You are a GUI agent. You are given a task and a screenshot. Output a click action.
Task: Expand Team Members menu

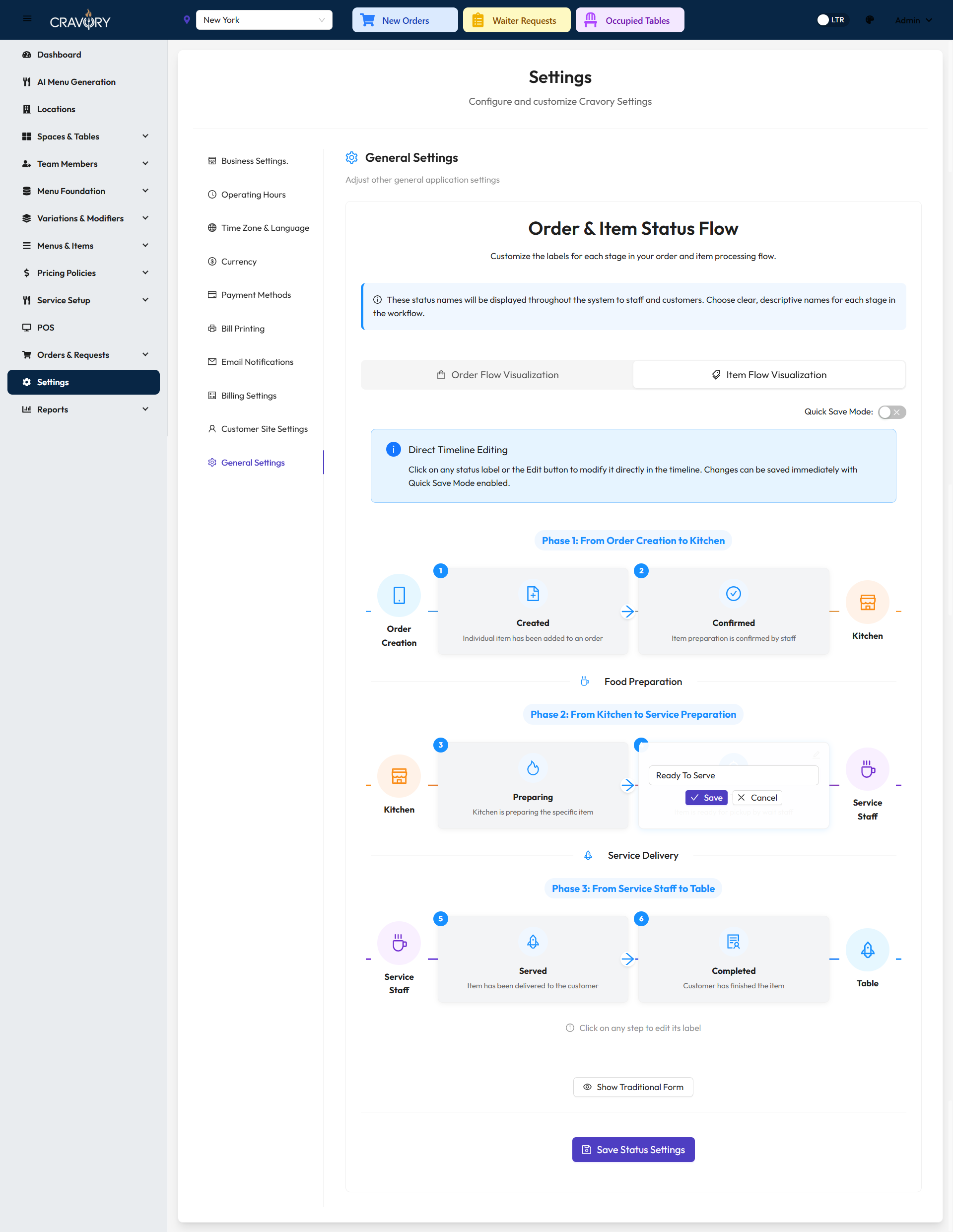pos(83,164)
